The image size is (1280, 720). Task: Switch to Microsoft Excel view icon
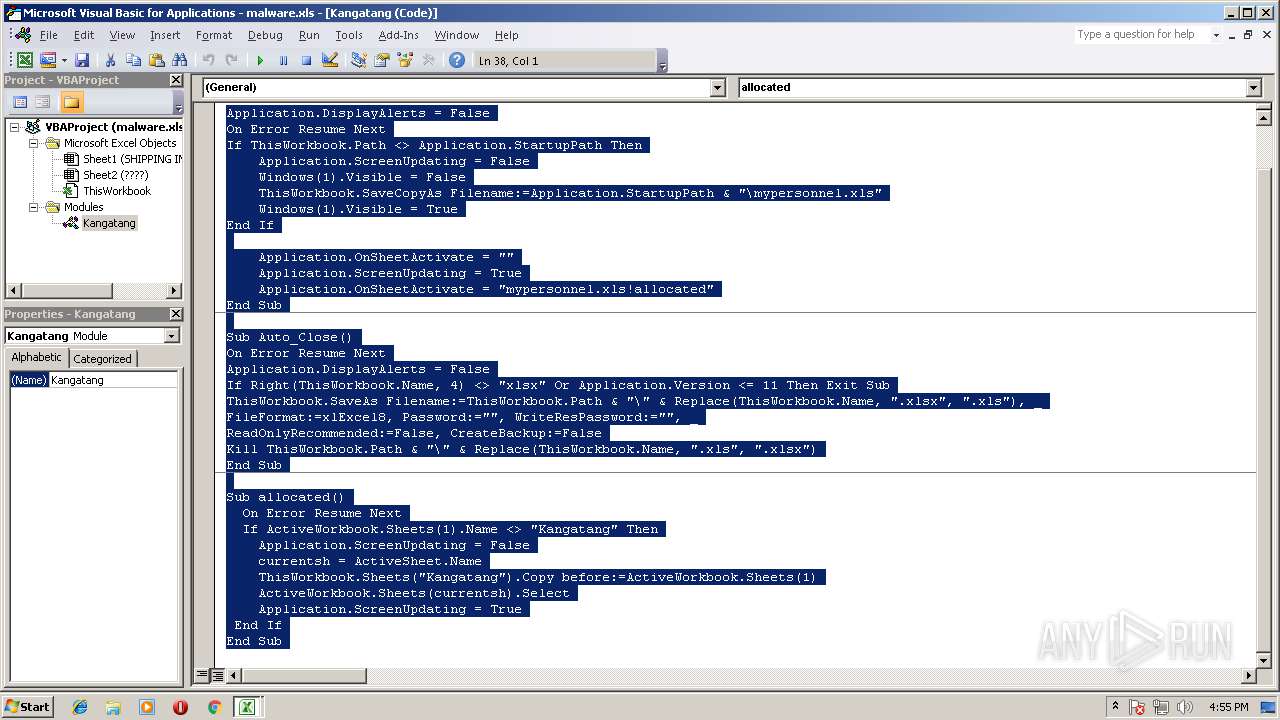click(25, 61)
